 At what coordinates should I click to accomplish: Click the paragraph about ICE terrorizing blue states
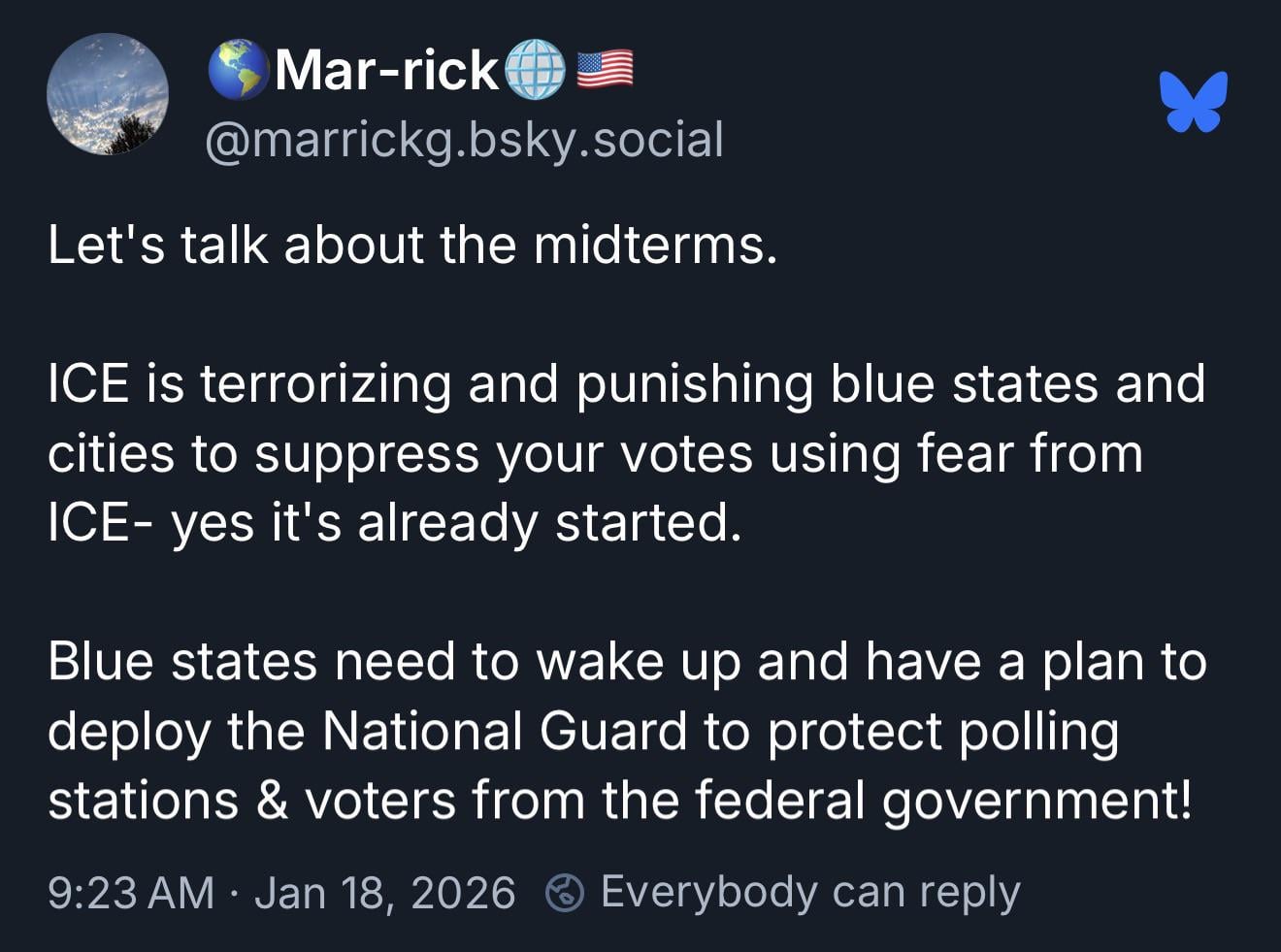[x=626, y=453]
